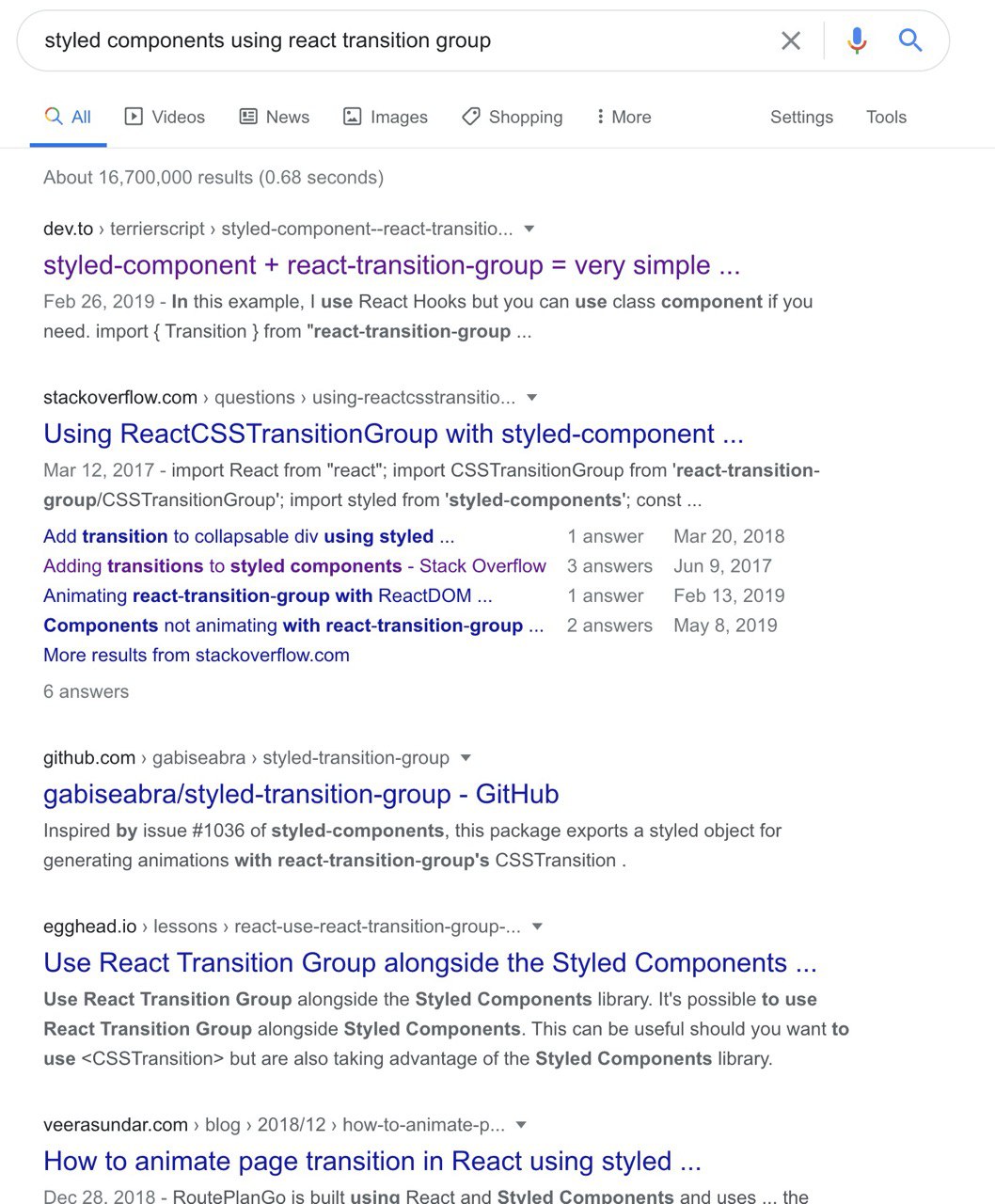Viewport: 995px width, 1204px height.
Task: Click the May 8, 2019 date cell
Action: pos(725,626)
